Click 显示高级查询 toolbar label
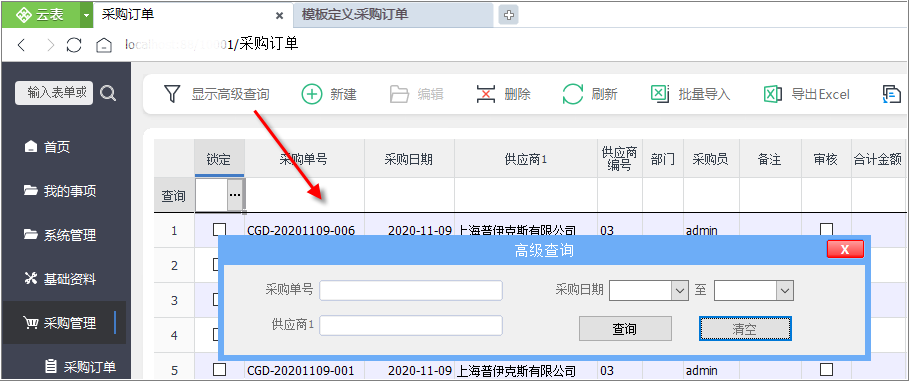Image resolution: width=909 pixels, height=381 pixels. pos(231,94)
